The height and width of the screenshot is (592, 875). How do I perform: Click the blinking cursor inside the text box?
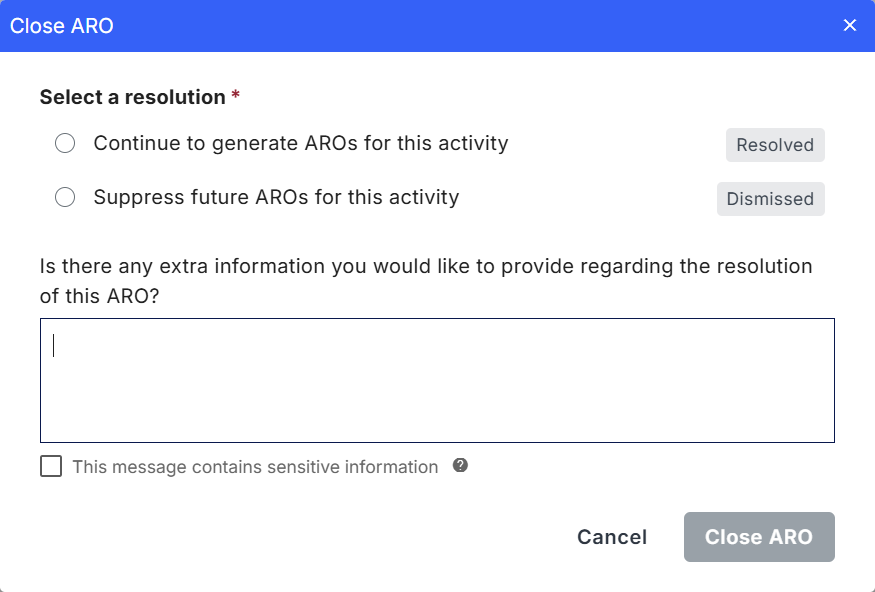pos(54,345)
